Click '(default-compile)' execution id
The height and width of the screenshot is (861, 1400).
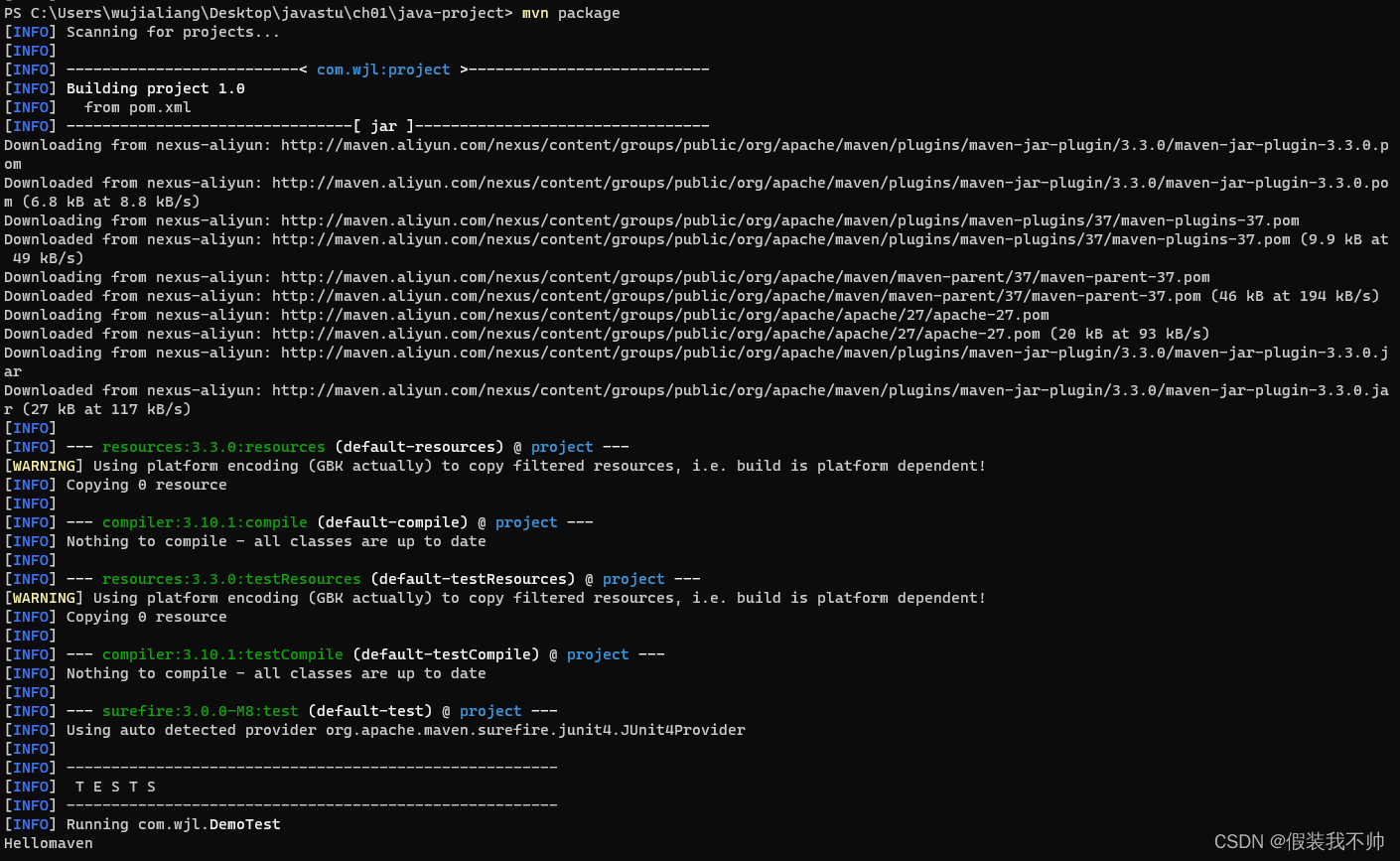click(392, 522)
